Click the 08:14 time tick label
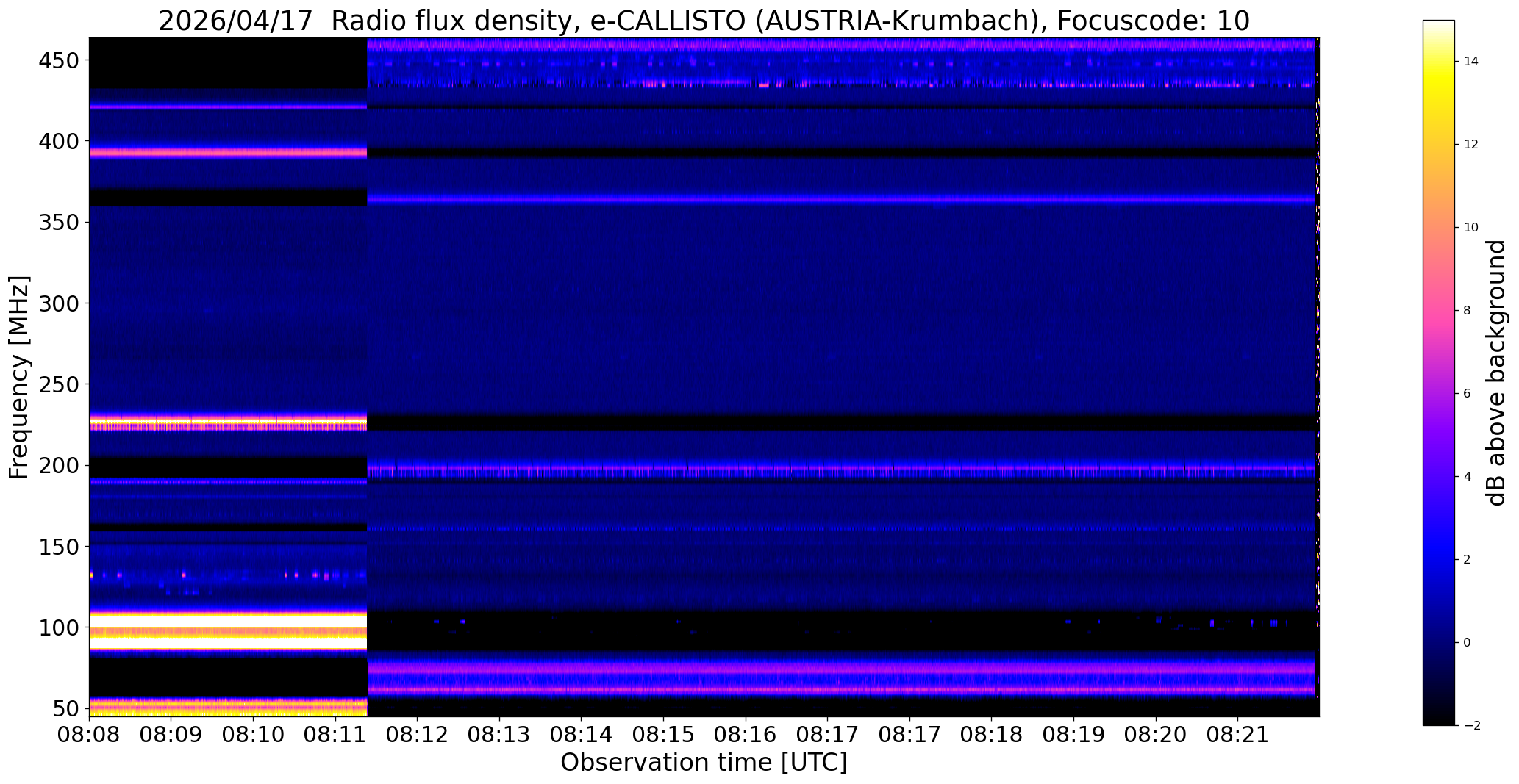Viewport: 1519px width, 784px height. (582, 735)
